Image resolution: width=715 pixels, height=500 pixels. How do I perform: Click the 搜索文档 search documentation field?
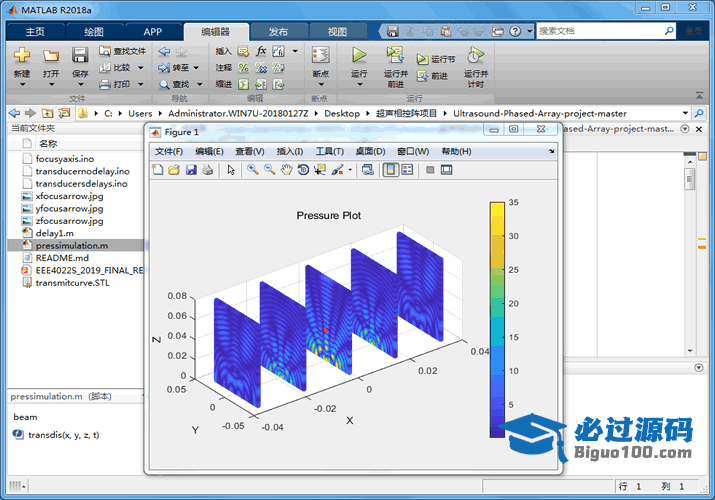coord(600,31)
